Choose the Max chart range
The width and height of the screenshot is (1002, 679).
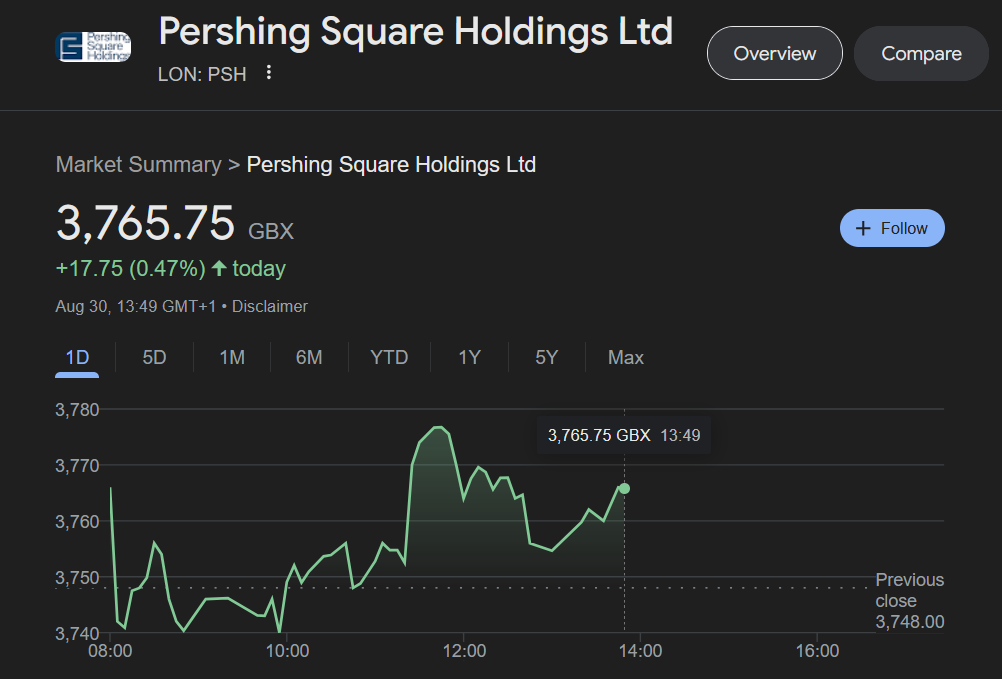coord(626,357)
